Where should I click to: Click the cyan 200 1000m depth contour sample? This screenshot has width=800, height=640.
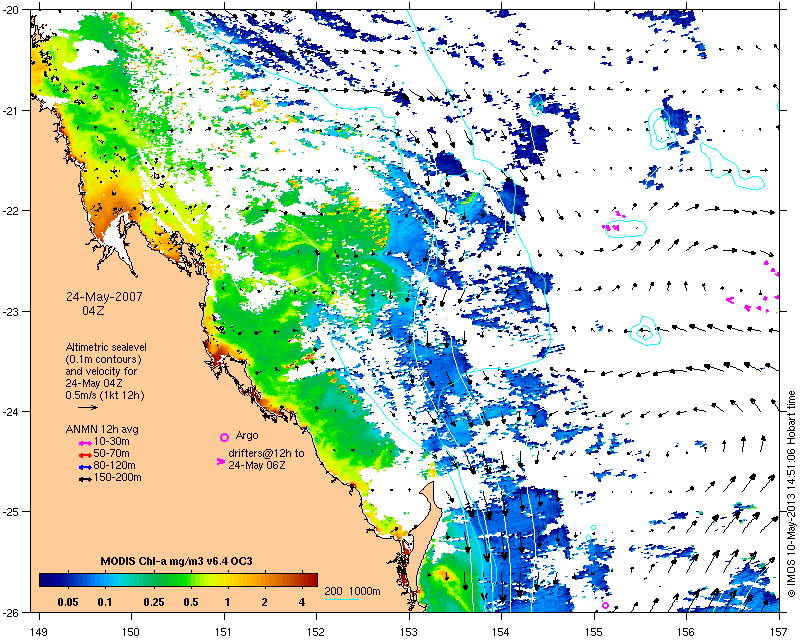pyautogui.click(x=342, y=599)
